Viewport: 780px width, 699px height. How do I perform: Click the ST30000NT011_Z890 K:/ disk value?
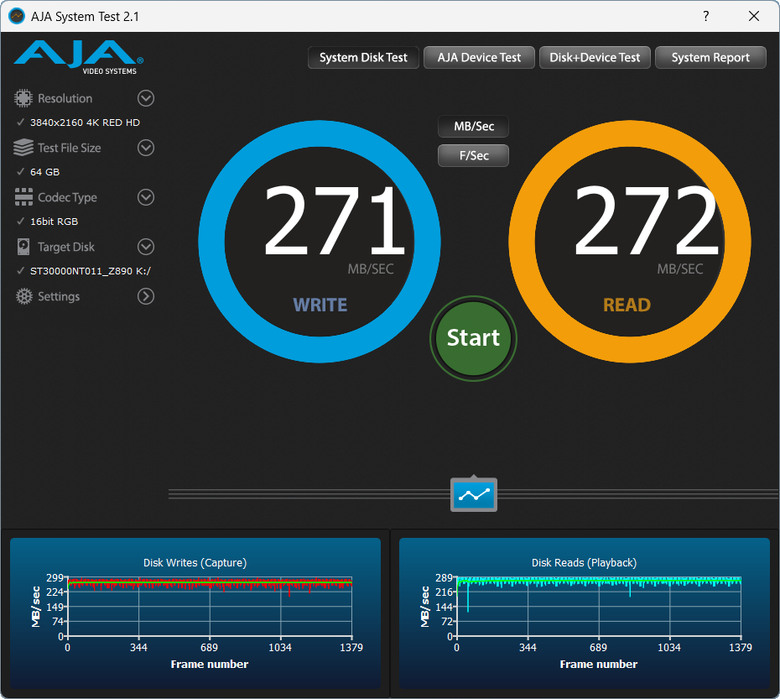coord(90,271)
